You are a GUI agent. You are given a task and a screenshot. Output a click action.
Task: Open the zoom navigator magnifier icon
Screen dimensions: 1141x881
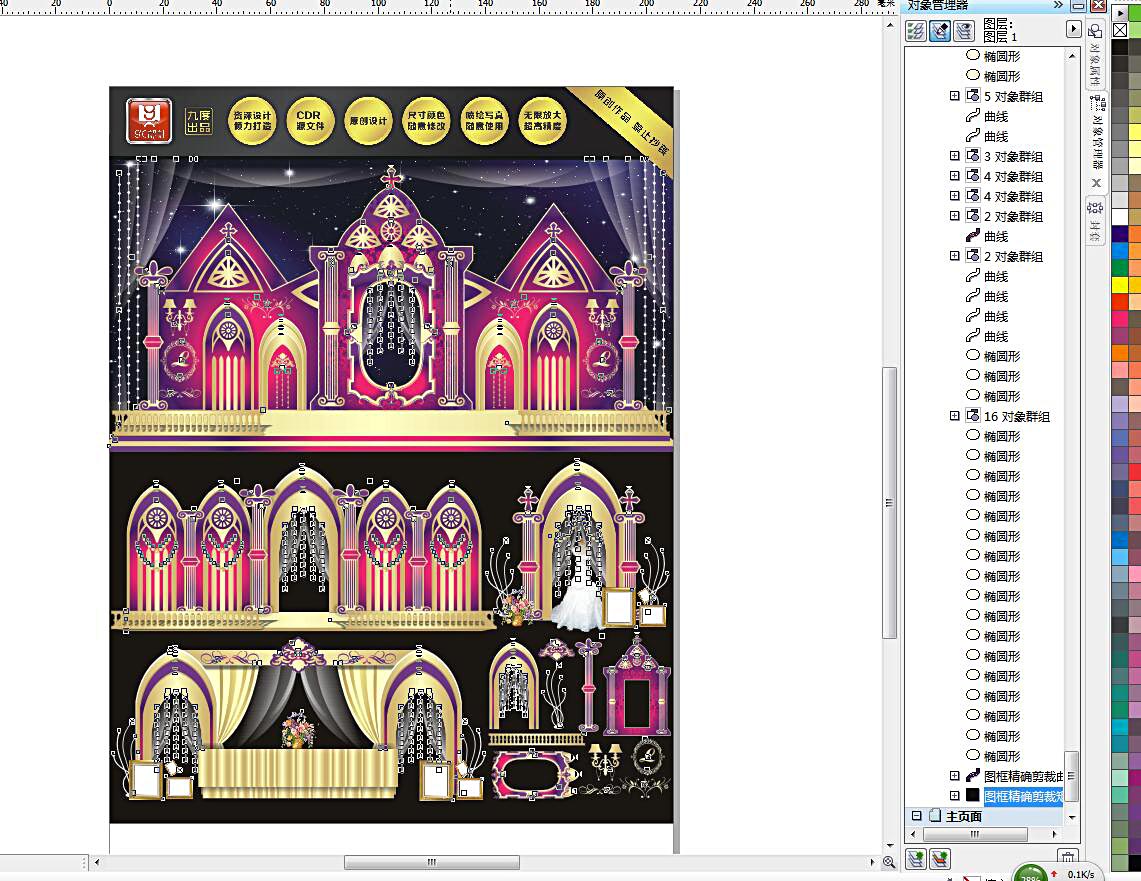[x=889, y=862]
